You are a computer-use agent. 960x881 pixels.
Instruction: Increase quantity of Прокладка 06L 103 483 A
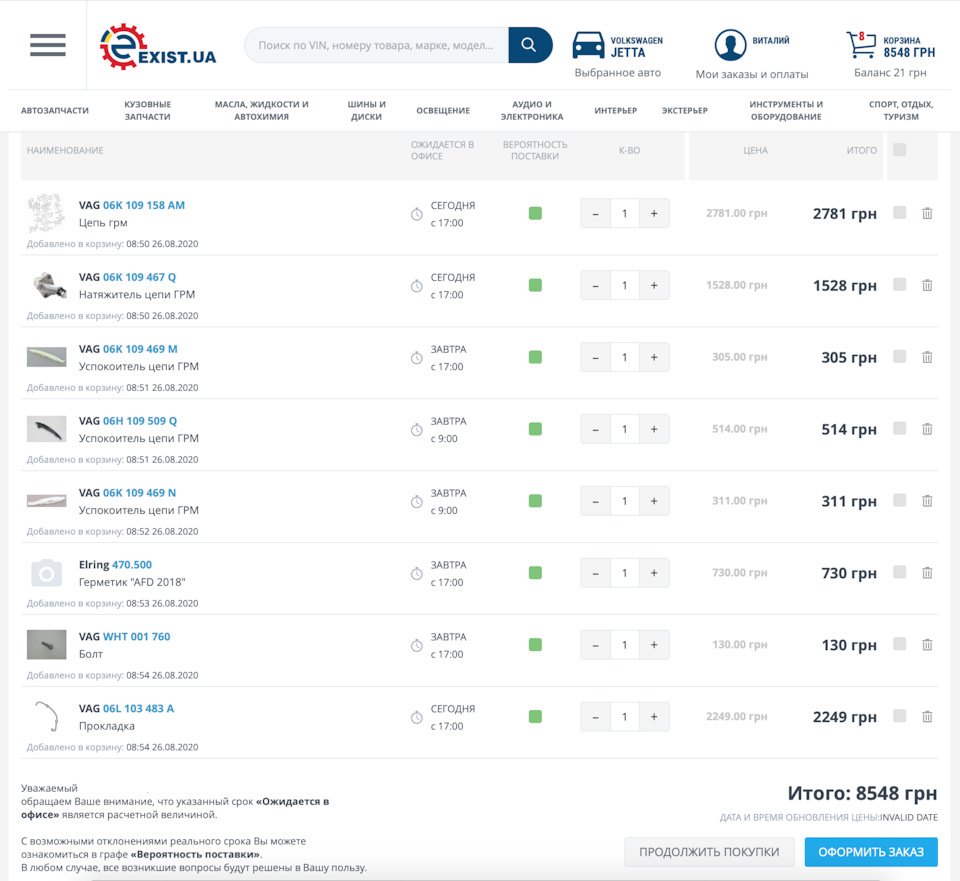pyautogui.click(x=654, y=717)
